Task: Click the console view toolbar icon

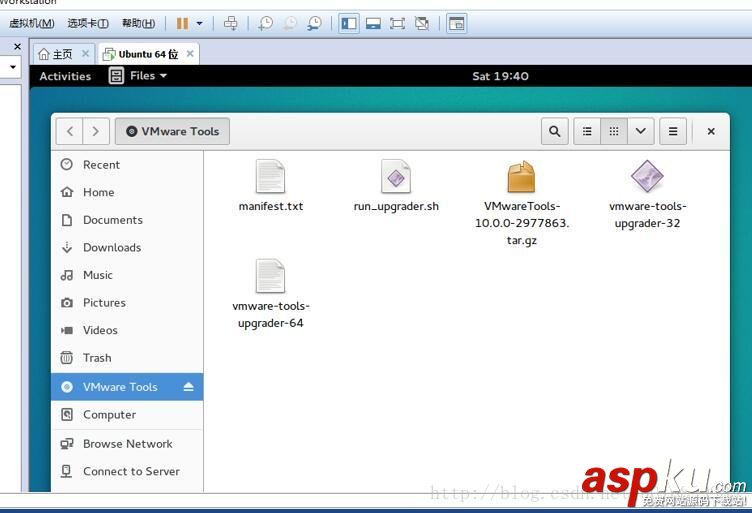Action: pos(457,23)
